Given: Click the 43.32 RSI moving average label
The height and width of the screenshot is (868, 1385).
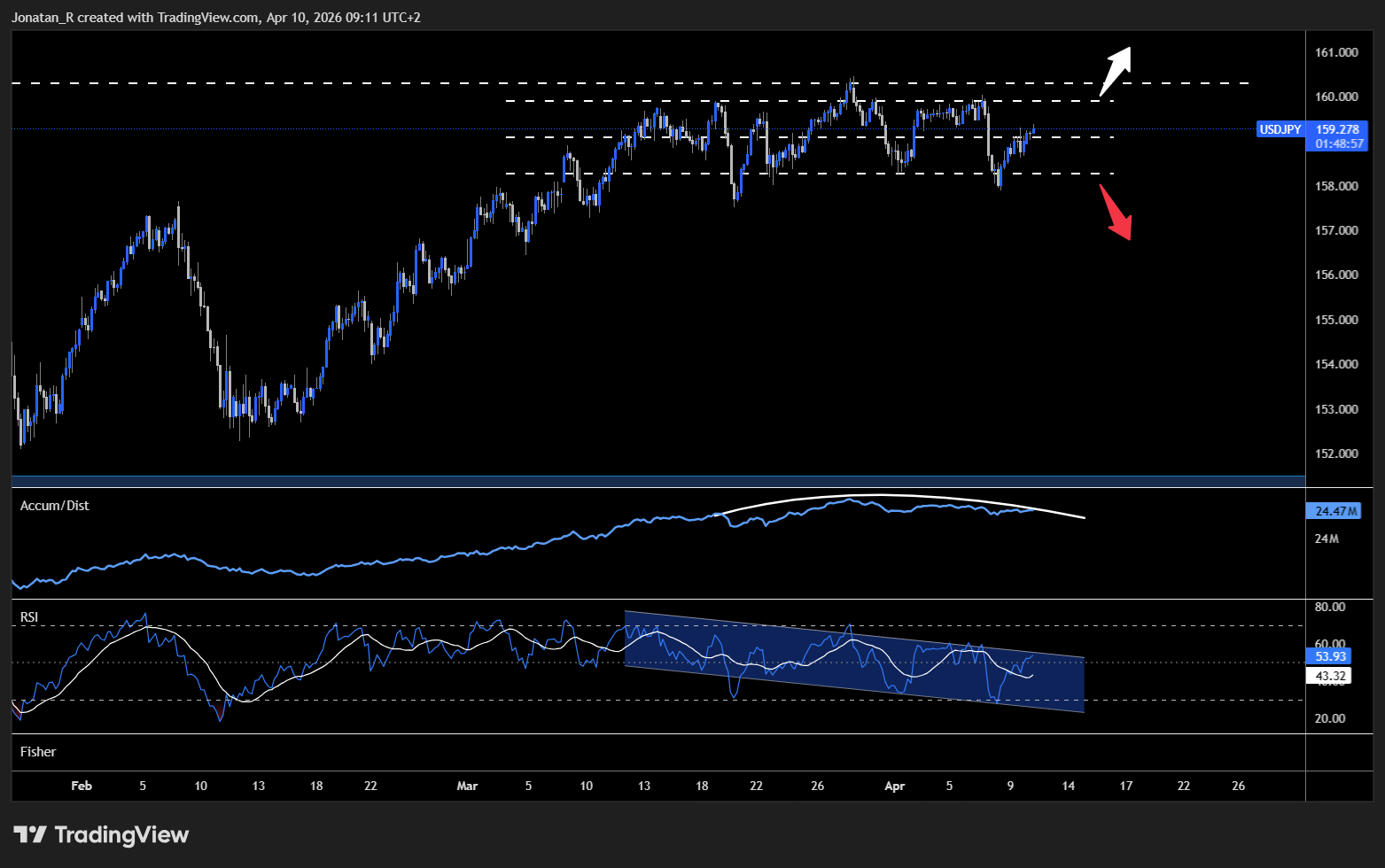Looking at the screenshot, I should click(1330, 675).
